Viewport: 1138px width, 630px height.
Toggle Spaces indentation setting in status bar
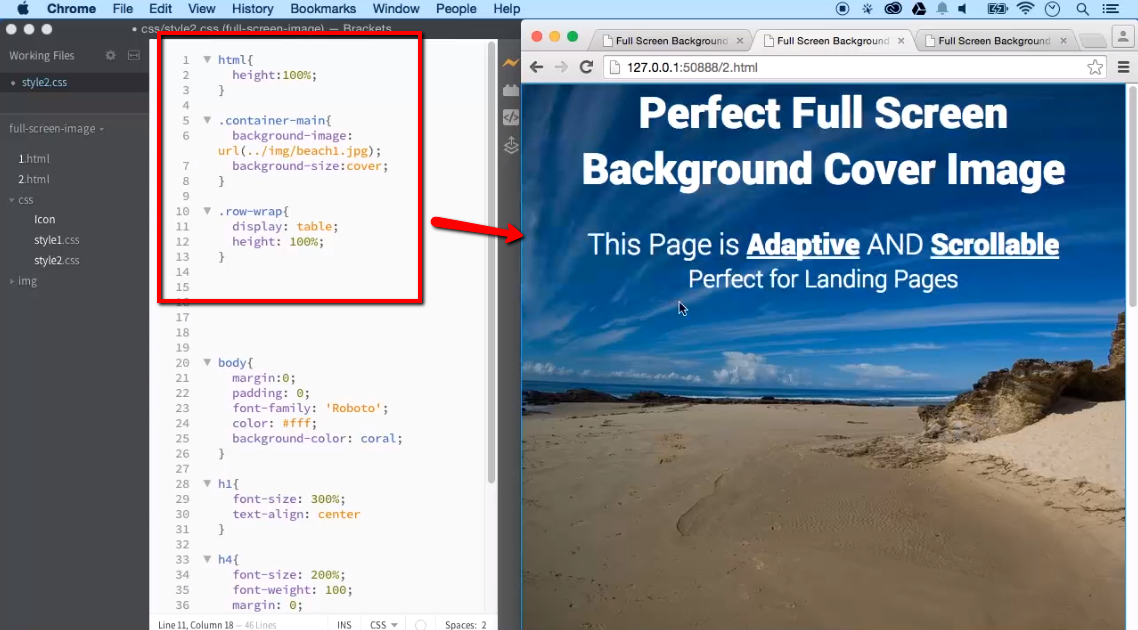coord(465,624)
